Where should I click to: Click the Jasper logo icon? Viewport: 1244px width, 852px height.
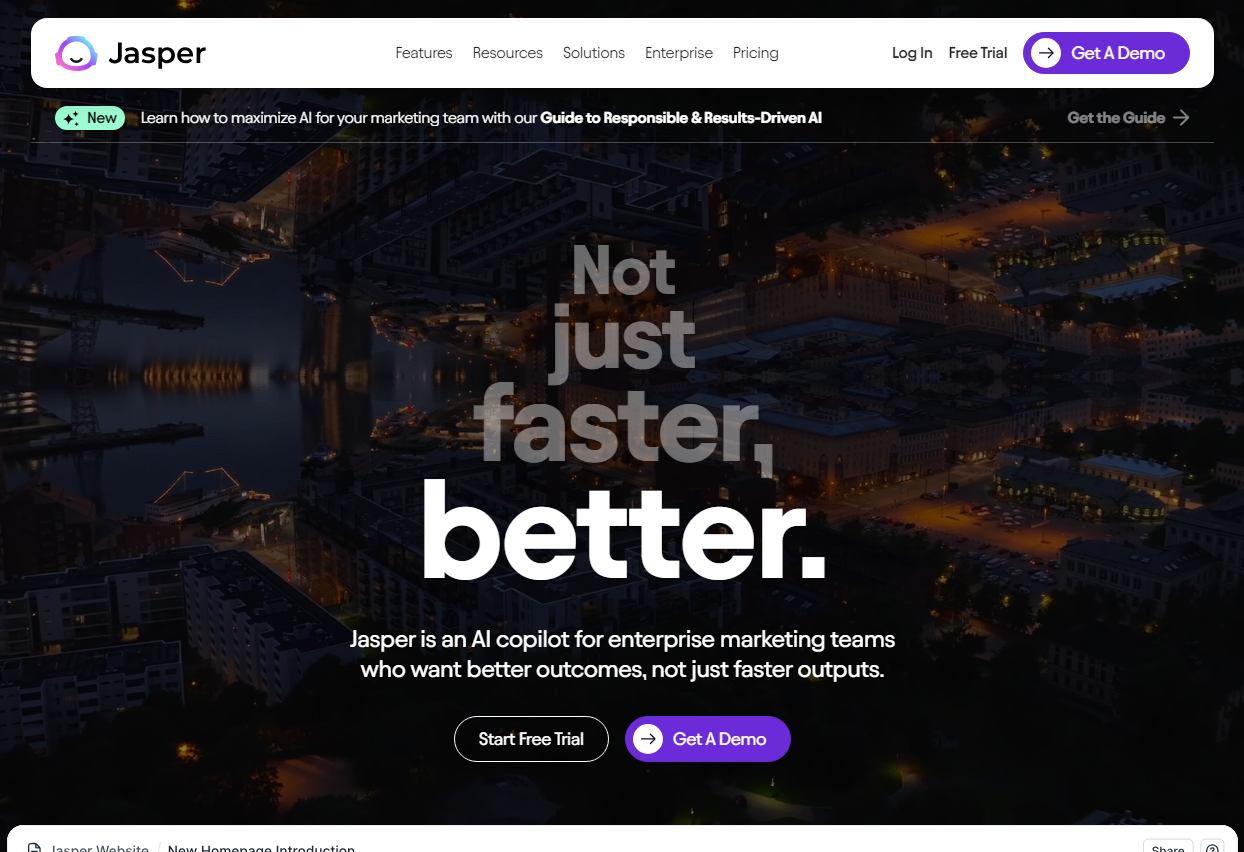(x=76, y=53)
